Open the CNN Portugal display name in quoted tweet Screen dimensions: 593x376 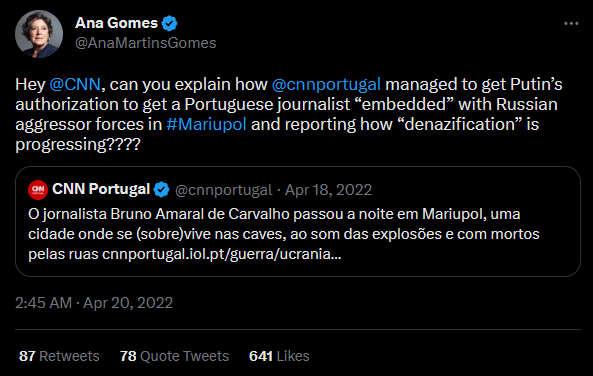coord(101,189)
